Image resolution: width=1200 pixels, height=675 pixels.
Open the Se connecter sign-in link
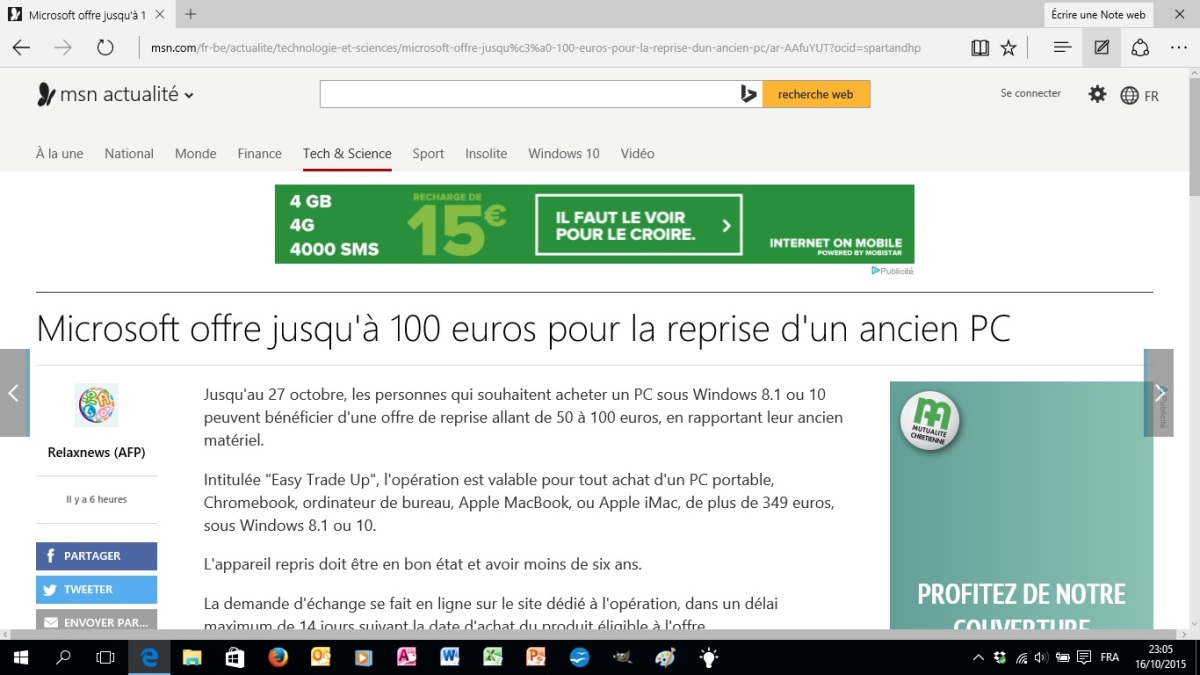click(x=1030, y=93)
